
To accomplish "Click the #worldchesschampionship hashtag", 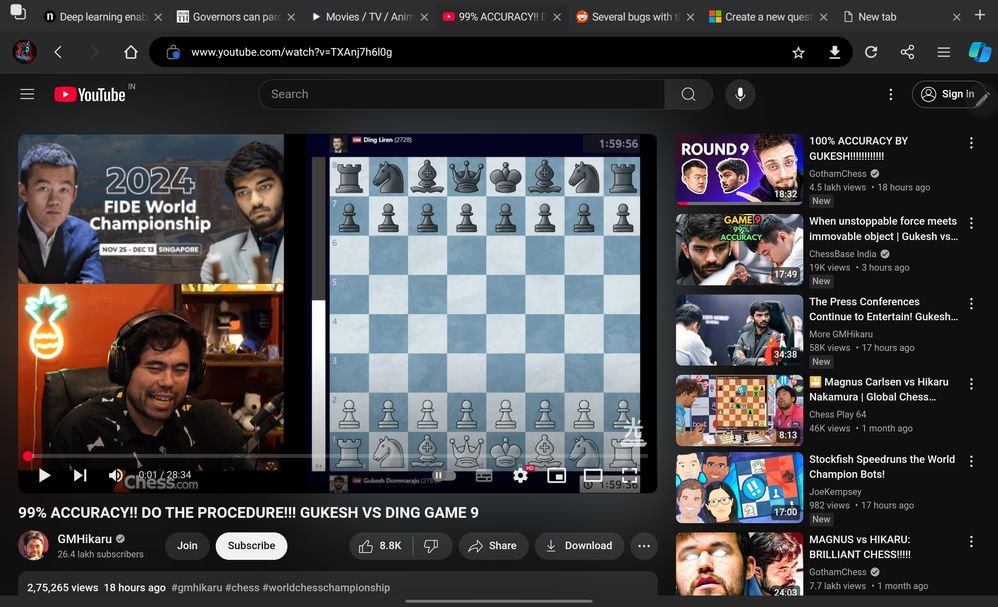I will click(326, 587).
